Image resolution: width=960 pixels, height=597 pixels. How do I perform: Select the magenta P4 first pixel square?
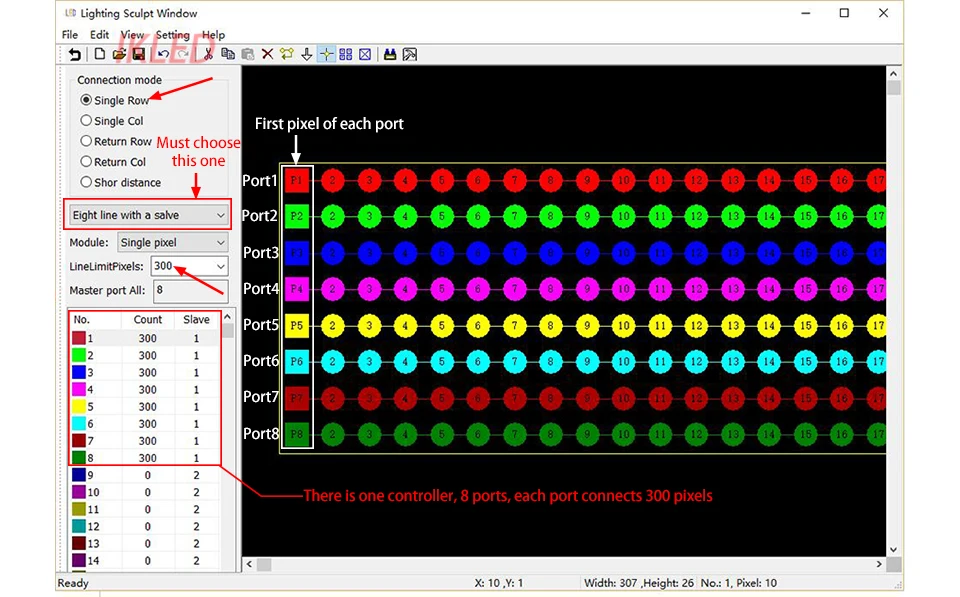click(296, 288)
